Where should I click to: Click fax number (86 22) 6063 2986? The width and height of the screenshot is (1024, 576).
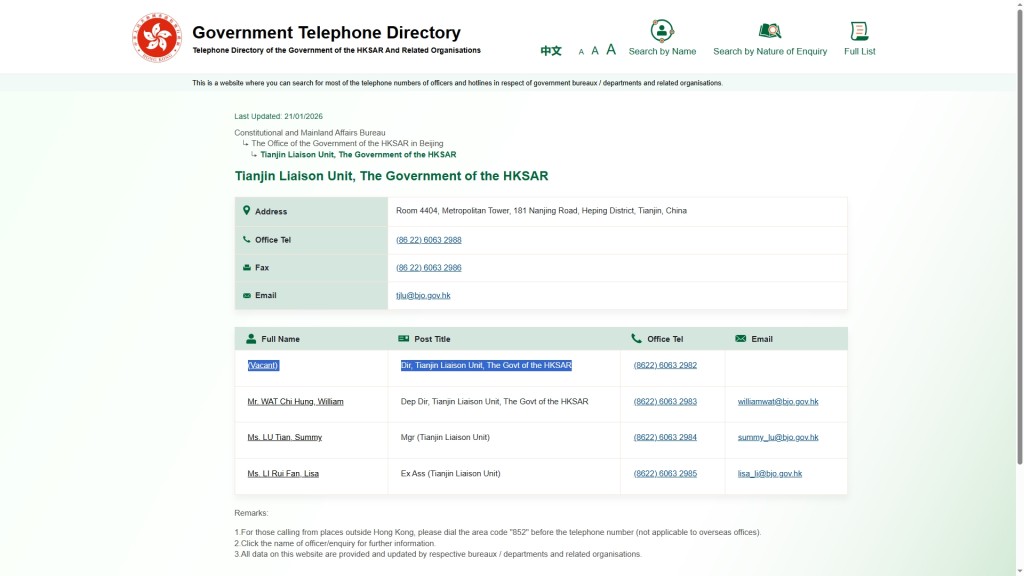[428, 268]
